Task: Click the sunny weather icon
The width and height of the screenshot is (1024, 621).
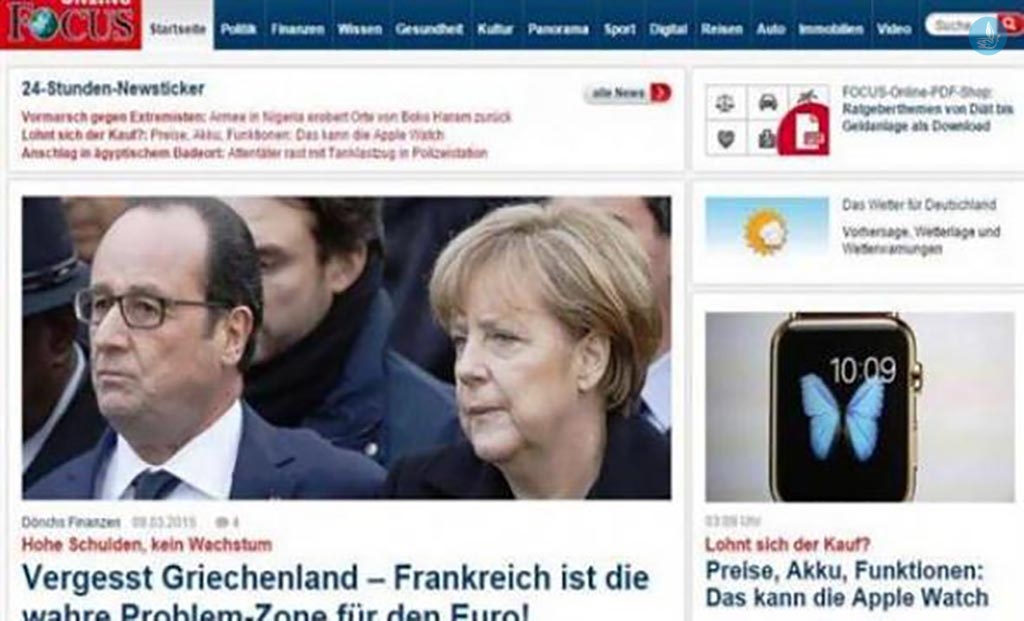Action: tap(767, 231)
